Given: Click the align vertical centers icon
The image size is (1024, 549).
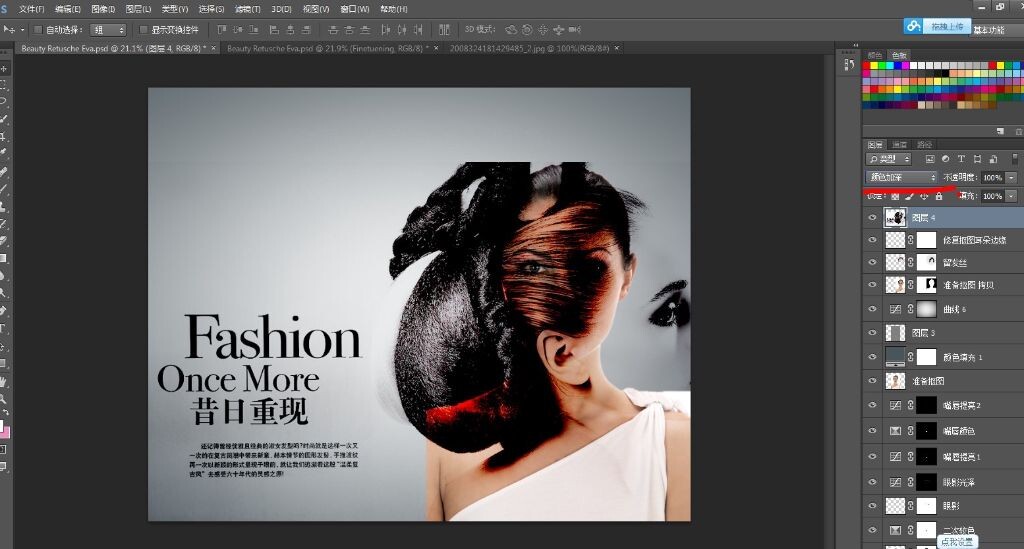Looking at the screenshot, I should tap(238, 29).
